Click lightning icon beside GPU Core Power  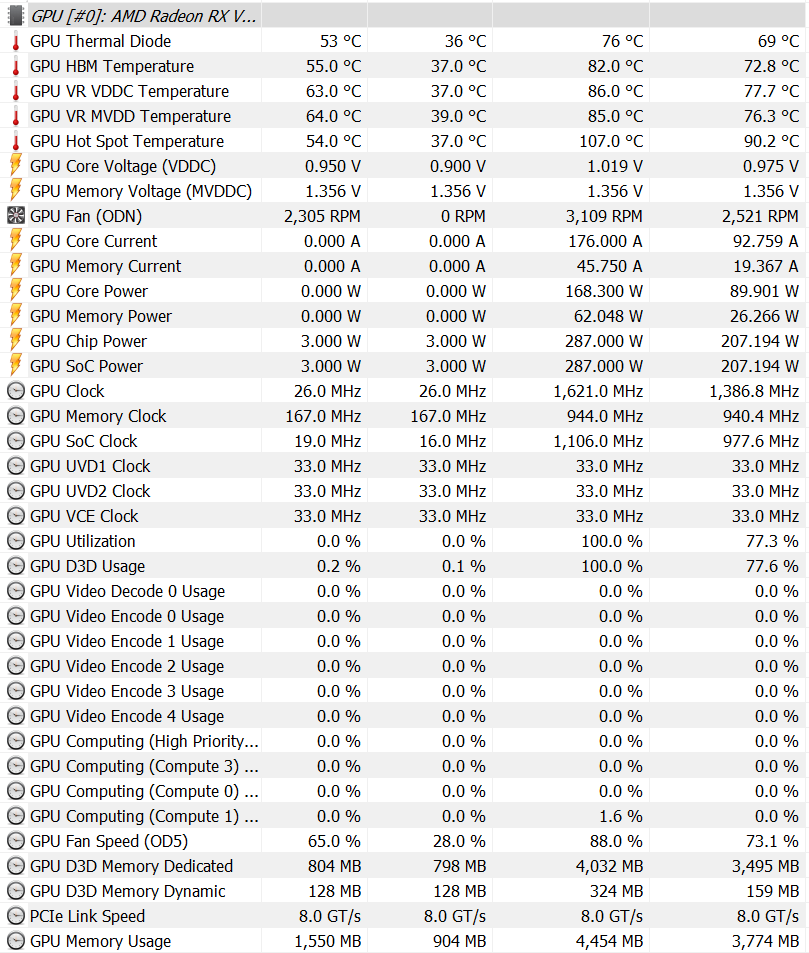(x=16, y=291)
